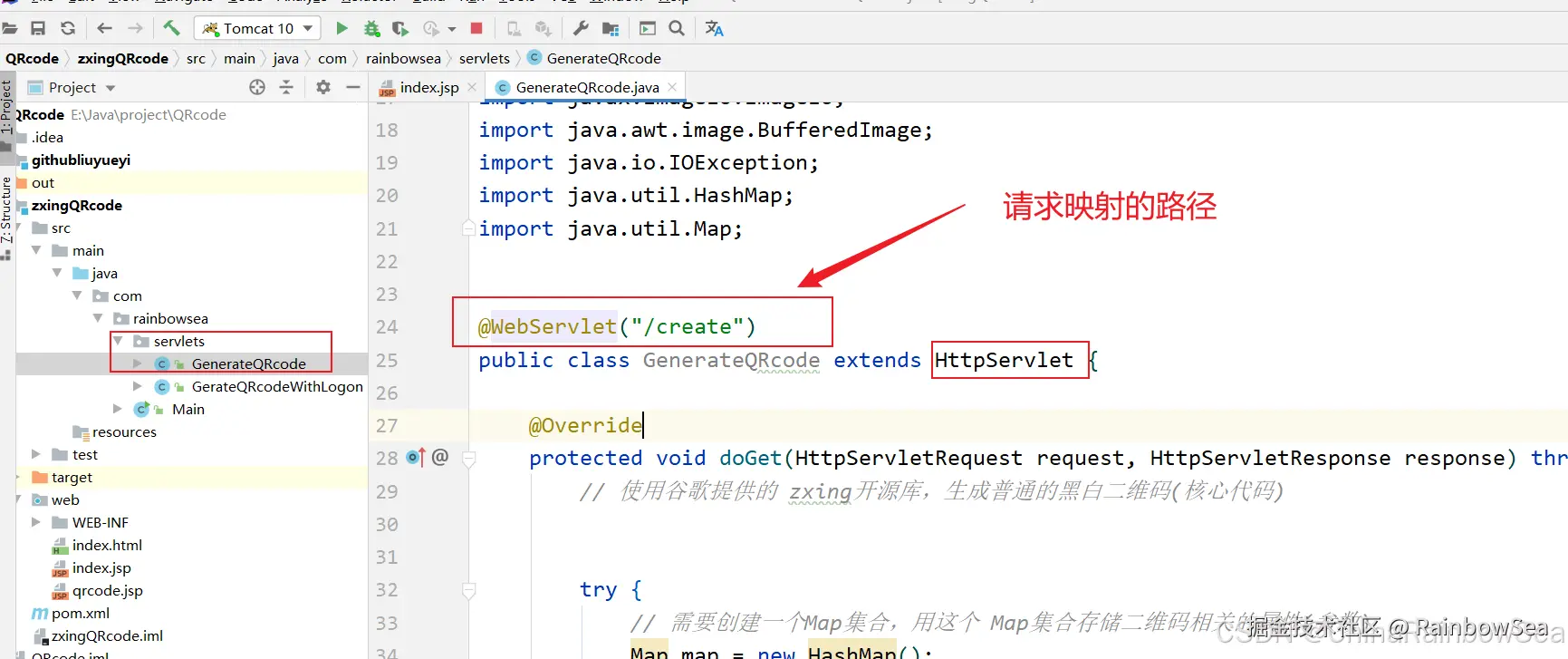Collapse the main folder in tree
Viewport: 1568px width, 659px height.
coord(36,250)
